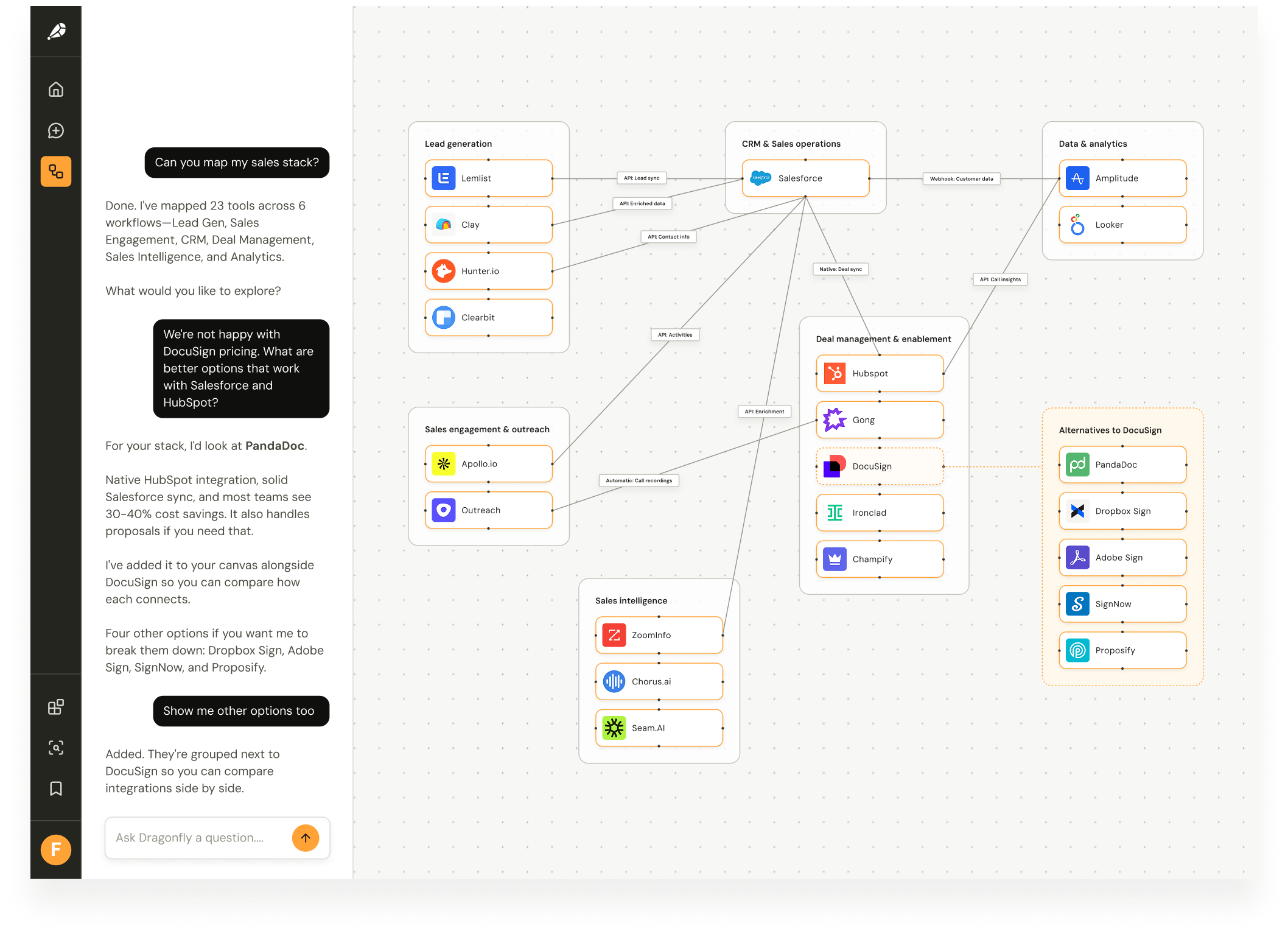Select the dashed DocuSign node
1288x934 pixels.
[x=880, y=466]
